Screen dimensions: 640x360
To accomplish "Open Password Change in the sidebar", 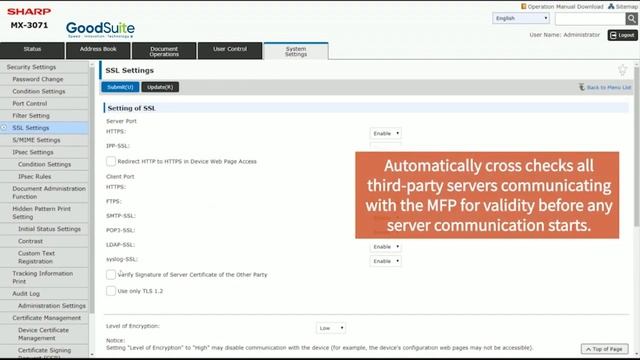I will tap(44, 79).
